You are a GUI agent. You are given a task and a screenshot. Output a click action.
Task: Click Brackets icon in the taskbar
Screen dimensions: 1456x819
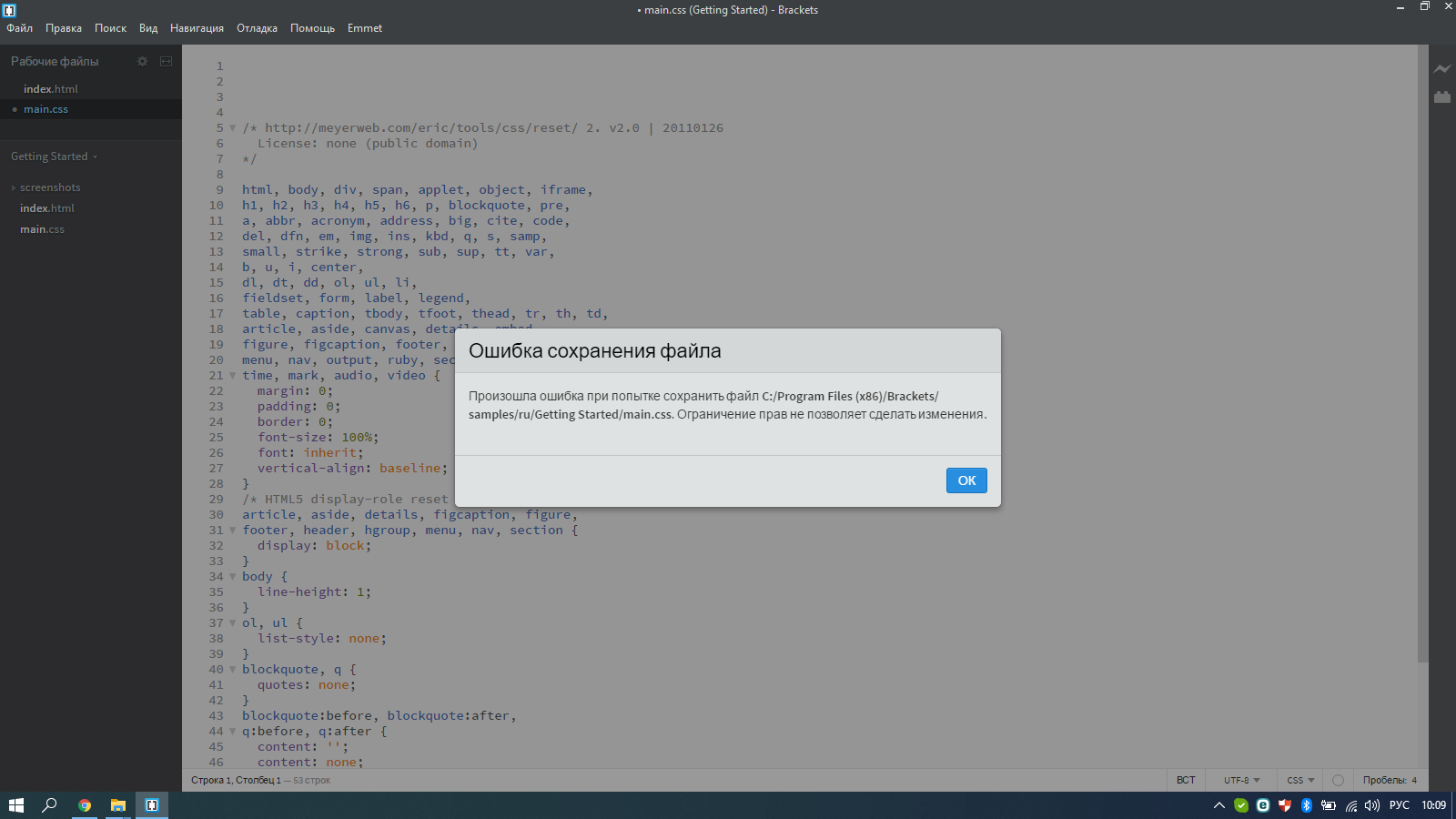(x=152, y=805)
